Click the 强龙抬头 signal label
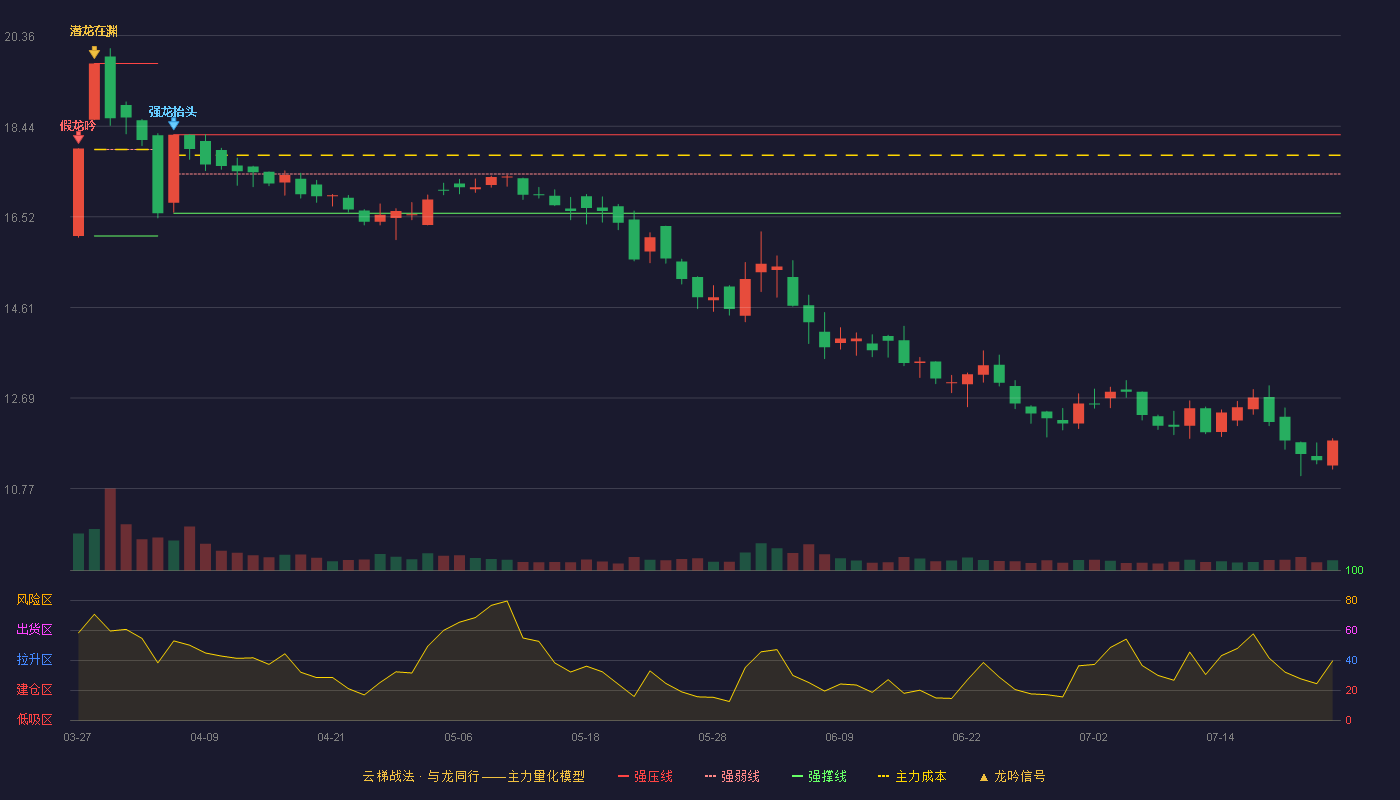This screenshot has width=1400, height=800. [x=173, y=111]
